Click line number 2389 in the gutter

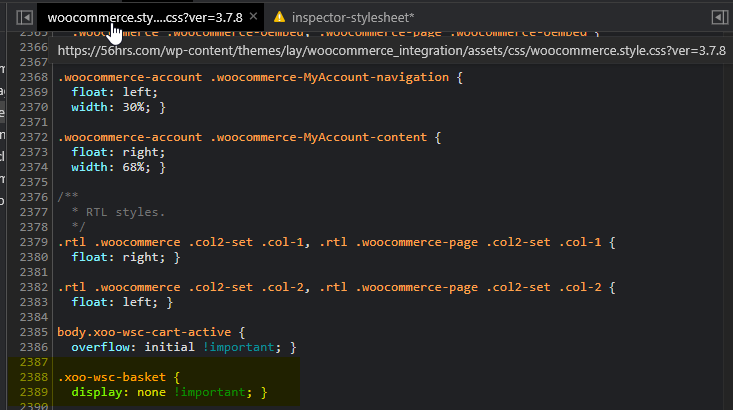tap(33, 392)
